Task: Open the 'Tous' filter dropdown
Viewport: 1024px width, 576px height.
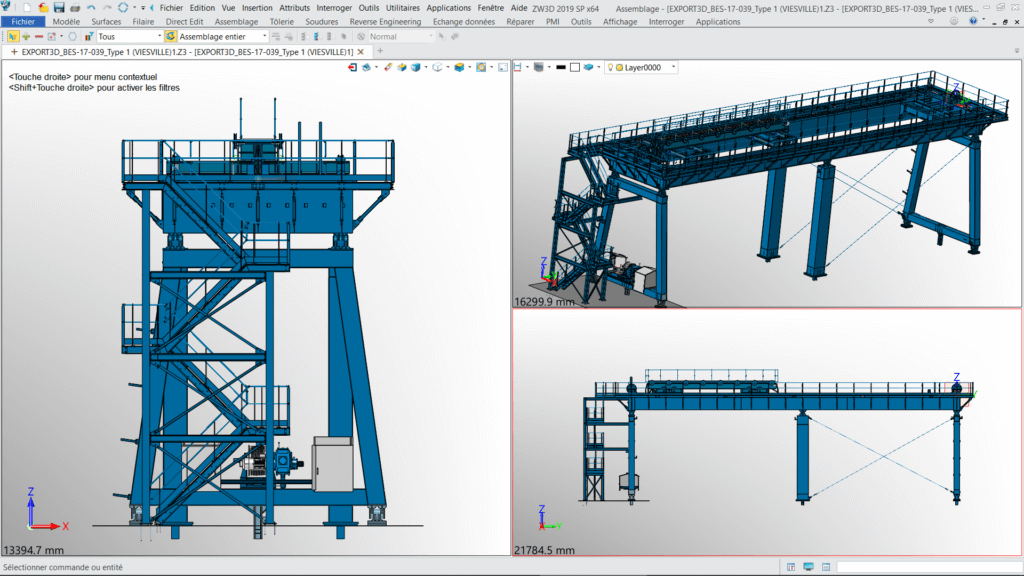Action: pyautogui.click(x=158, y=36)
